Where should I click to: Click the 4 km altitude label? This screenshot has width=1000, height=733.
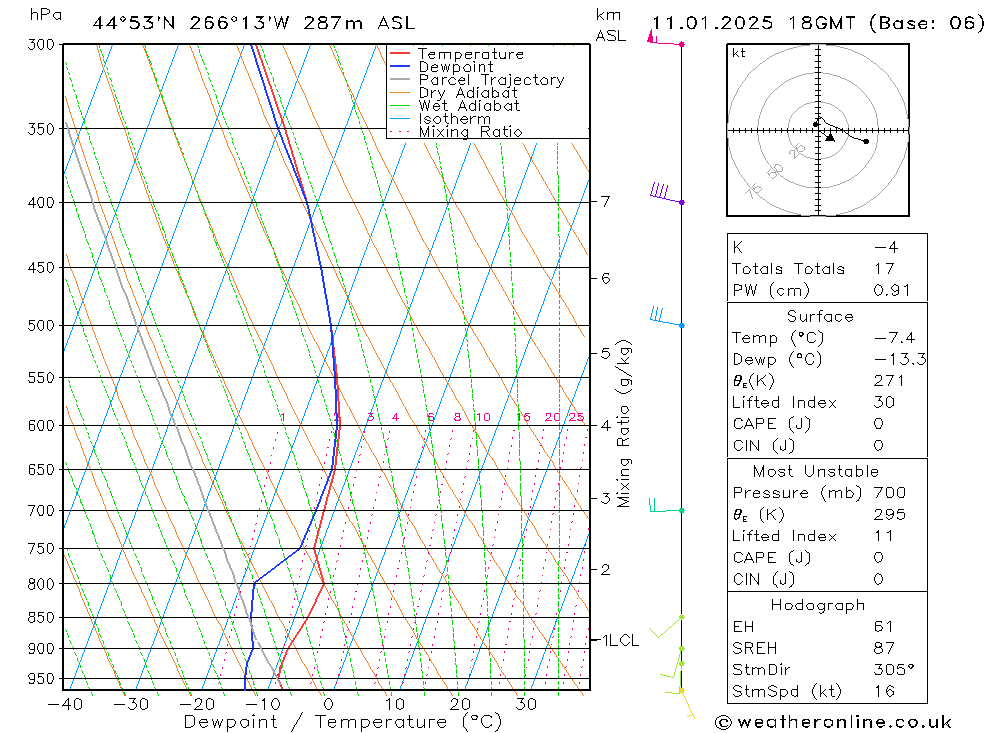tap(605, 426)
